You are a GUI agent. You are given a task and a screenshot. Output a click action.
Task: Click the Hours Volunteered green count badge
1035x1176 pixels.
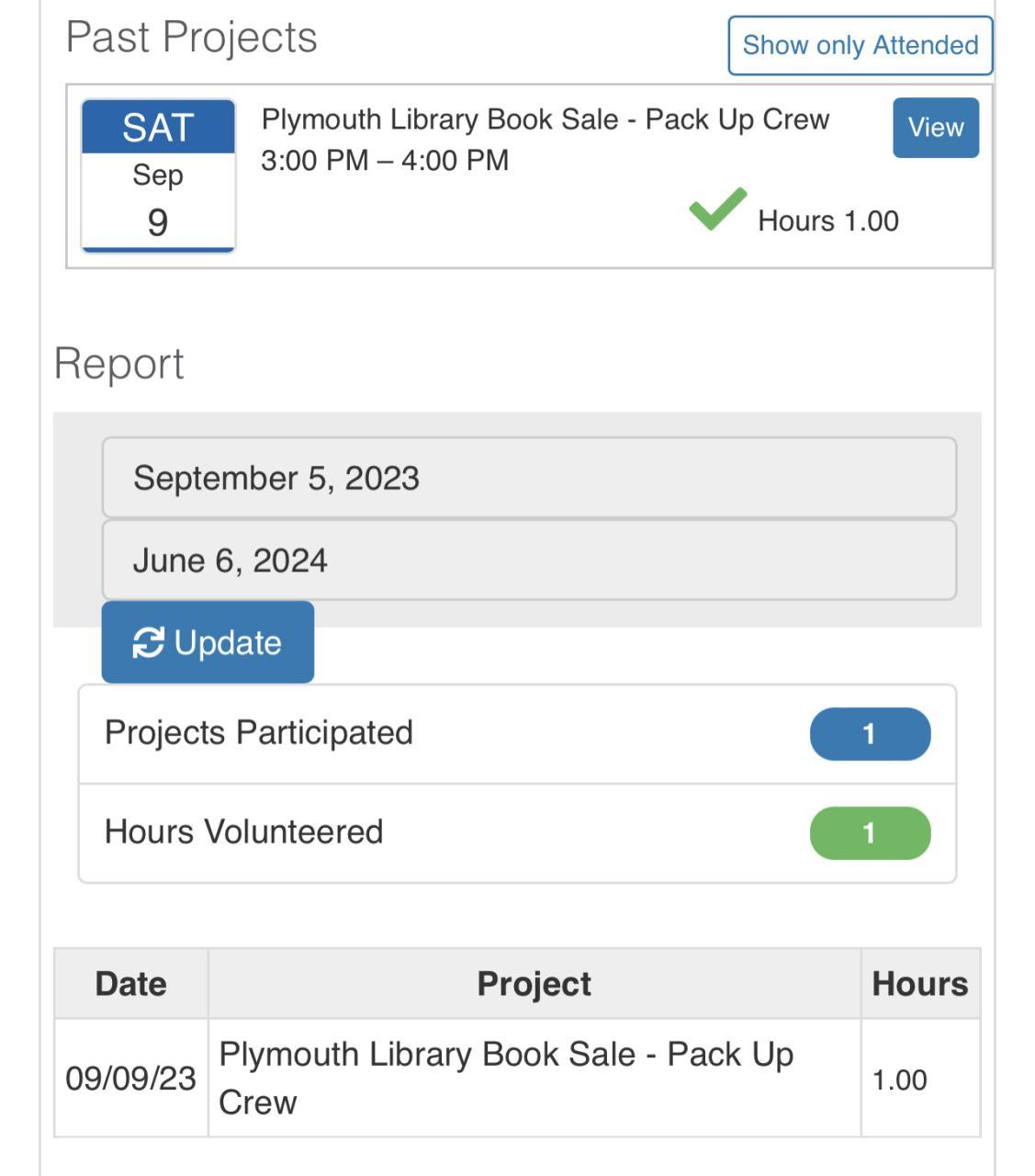point(869,833)
